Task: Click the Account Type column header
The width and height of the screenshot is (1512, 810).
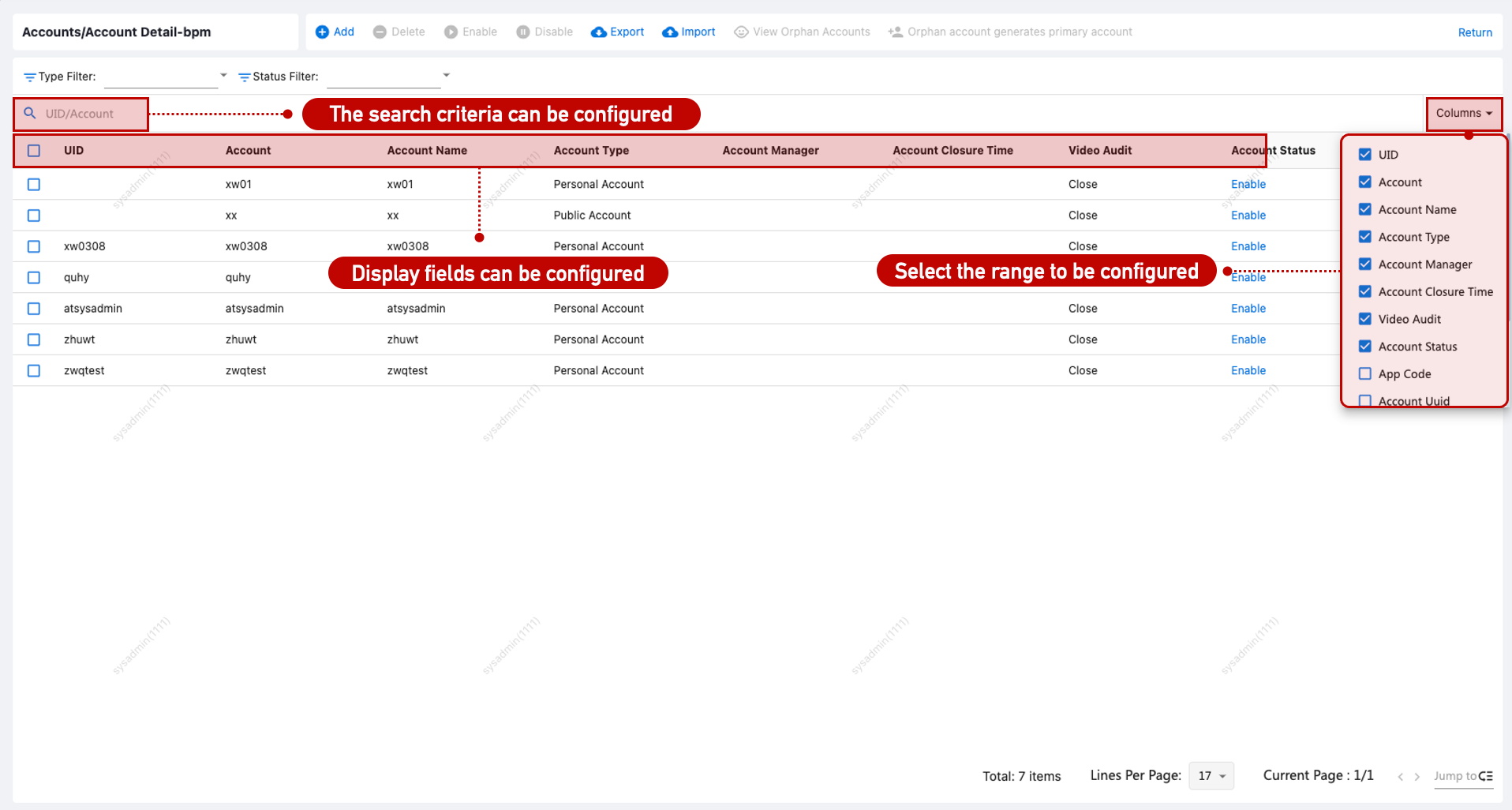Action: (591, 150)
